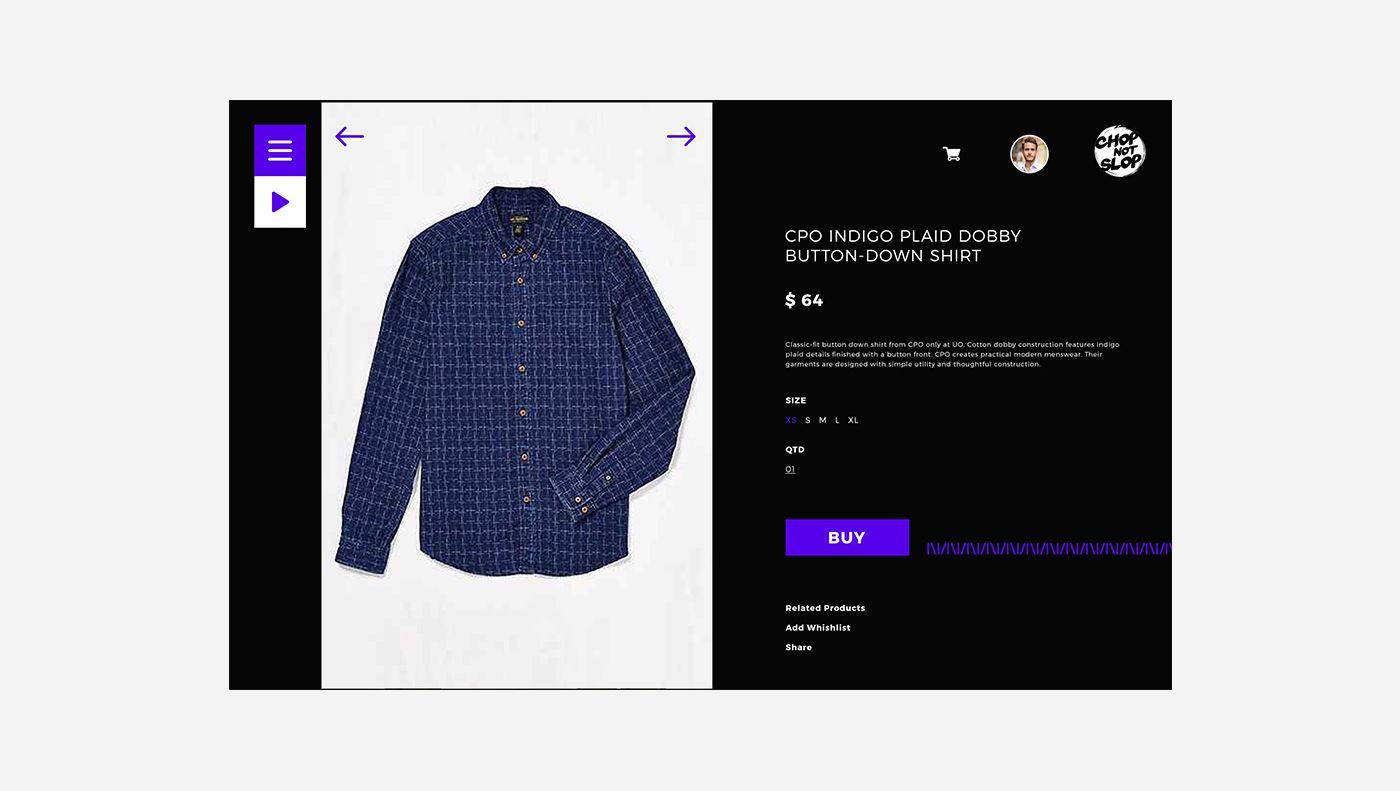Viewport: 1400px width, 791px height.
Task: Go to previous product image arrow
Action: (x=349, y=136)
